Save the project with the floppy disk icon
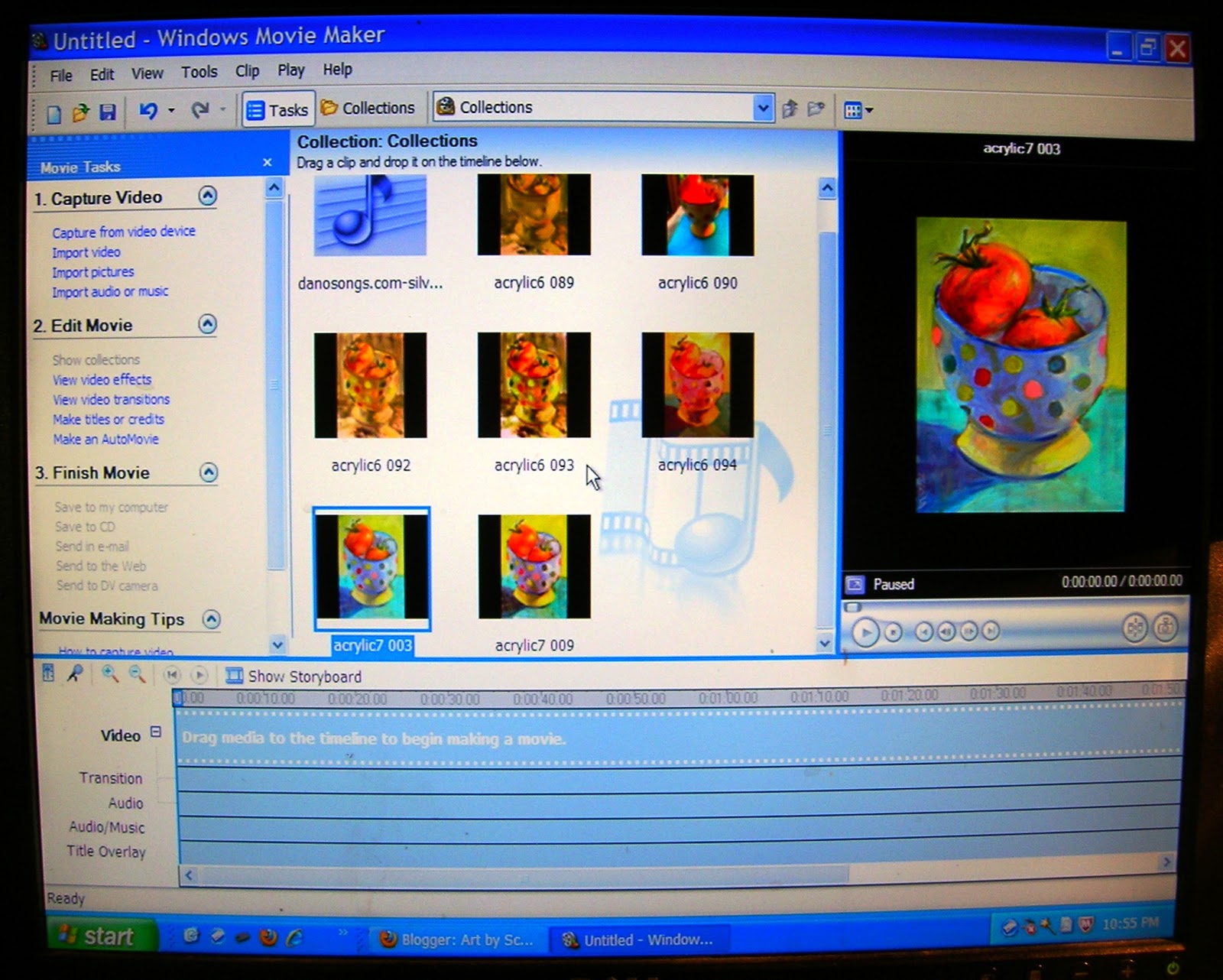Viewport: 1223px width, 980px height. tap(108, 112)
